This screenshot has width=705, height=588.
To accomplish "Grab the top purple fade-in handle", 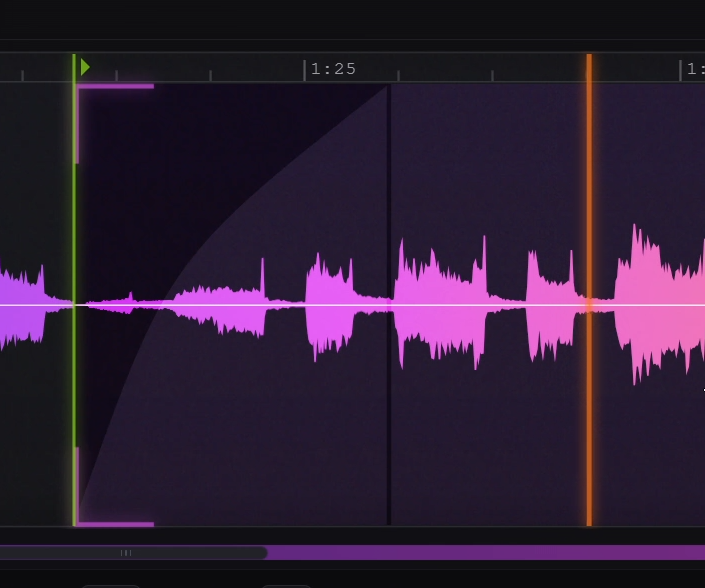I will click(115, 86).
